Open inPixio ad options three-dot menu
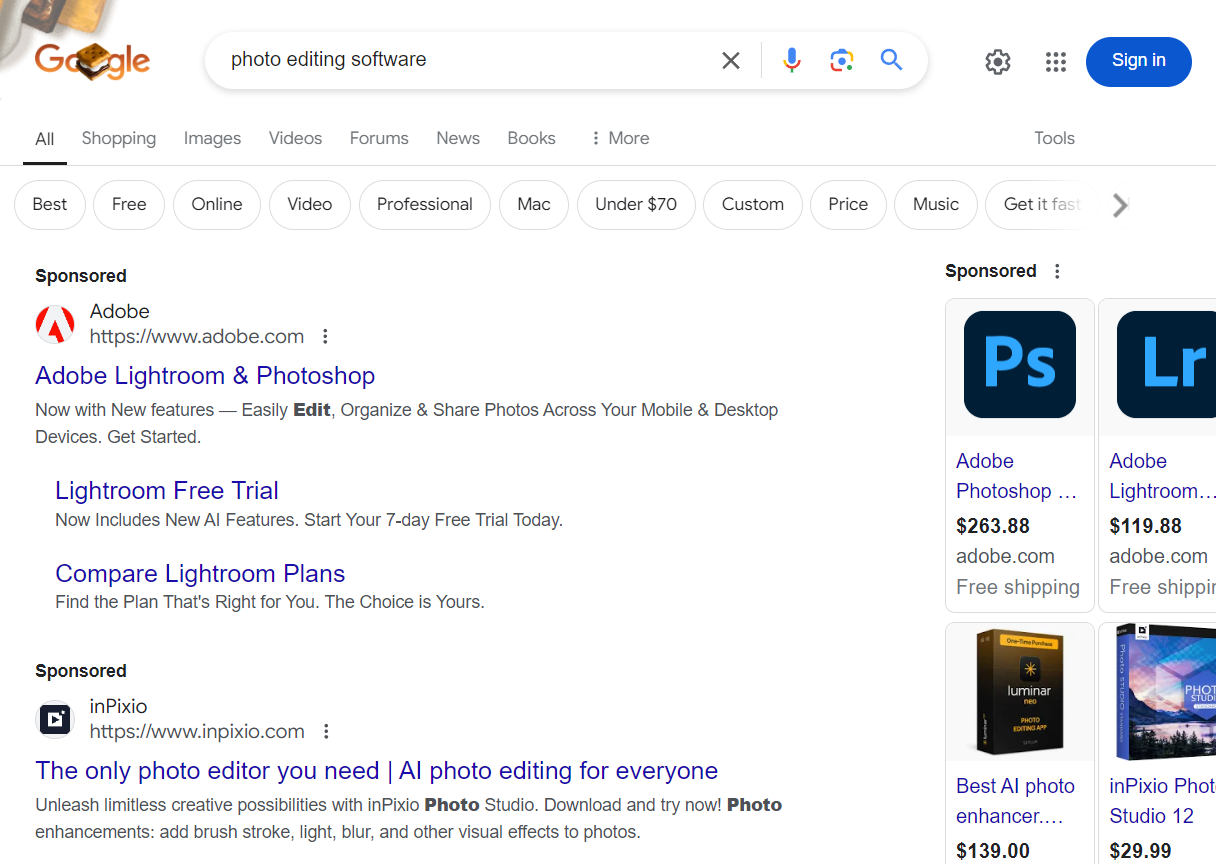Screen dimensions: 1216x864 coord(326,732)
